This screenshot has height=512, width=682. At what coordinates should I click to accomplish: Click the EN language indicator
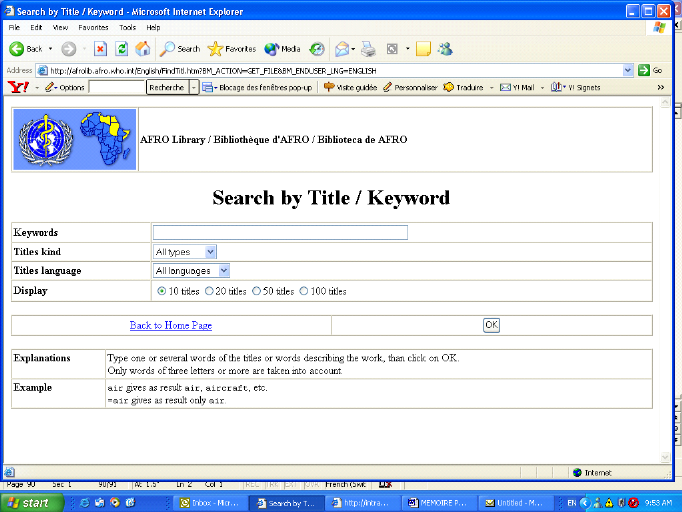point(572,503)
